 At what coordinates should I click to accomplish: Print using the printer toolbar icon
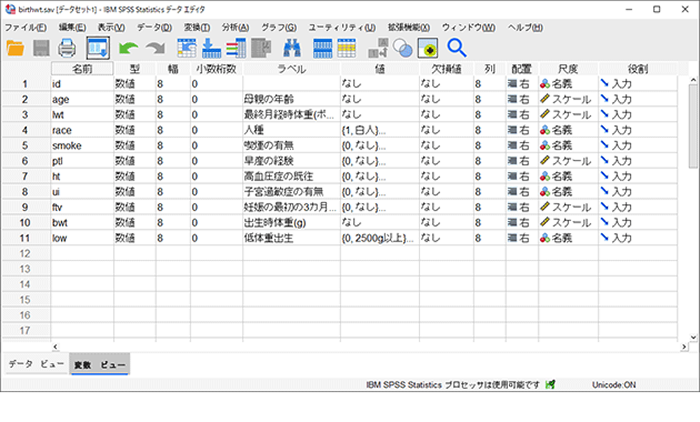(67, 48)
